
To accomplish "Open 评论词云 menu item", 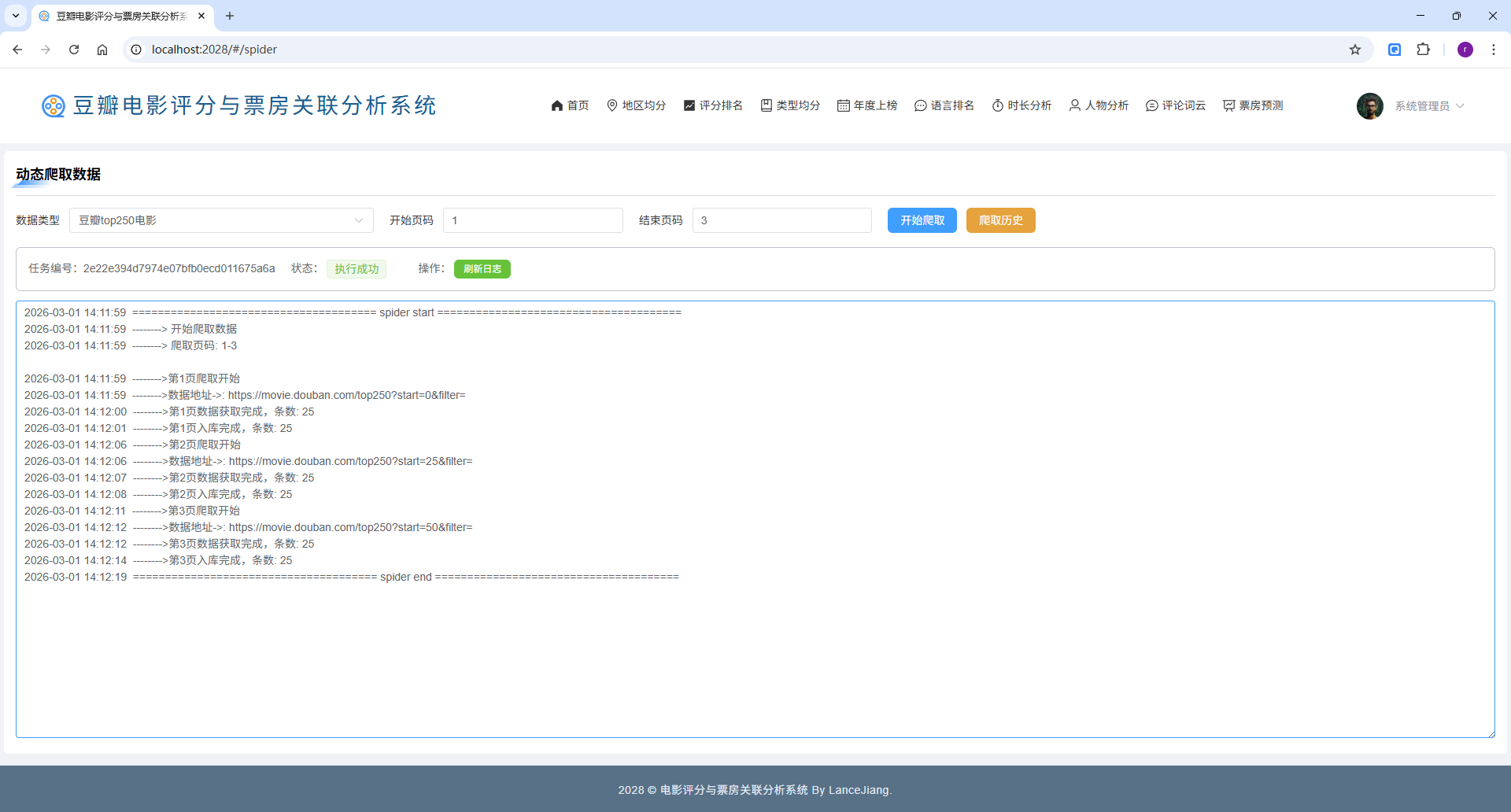I will [1176, 105].
